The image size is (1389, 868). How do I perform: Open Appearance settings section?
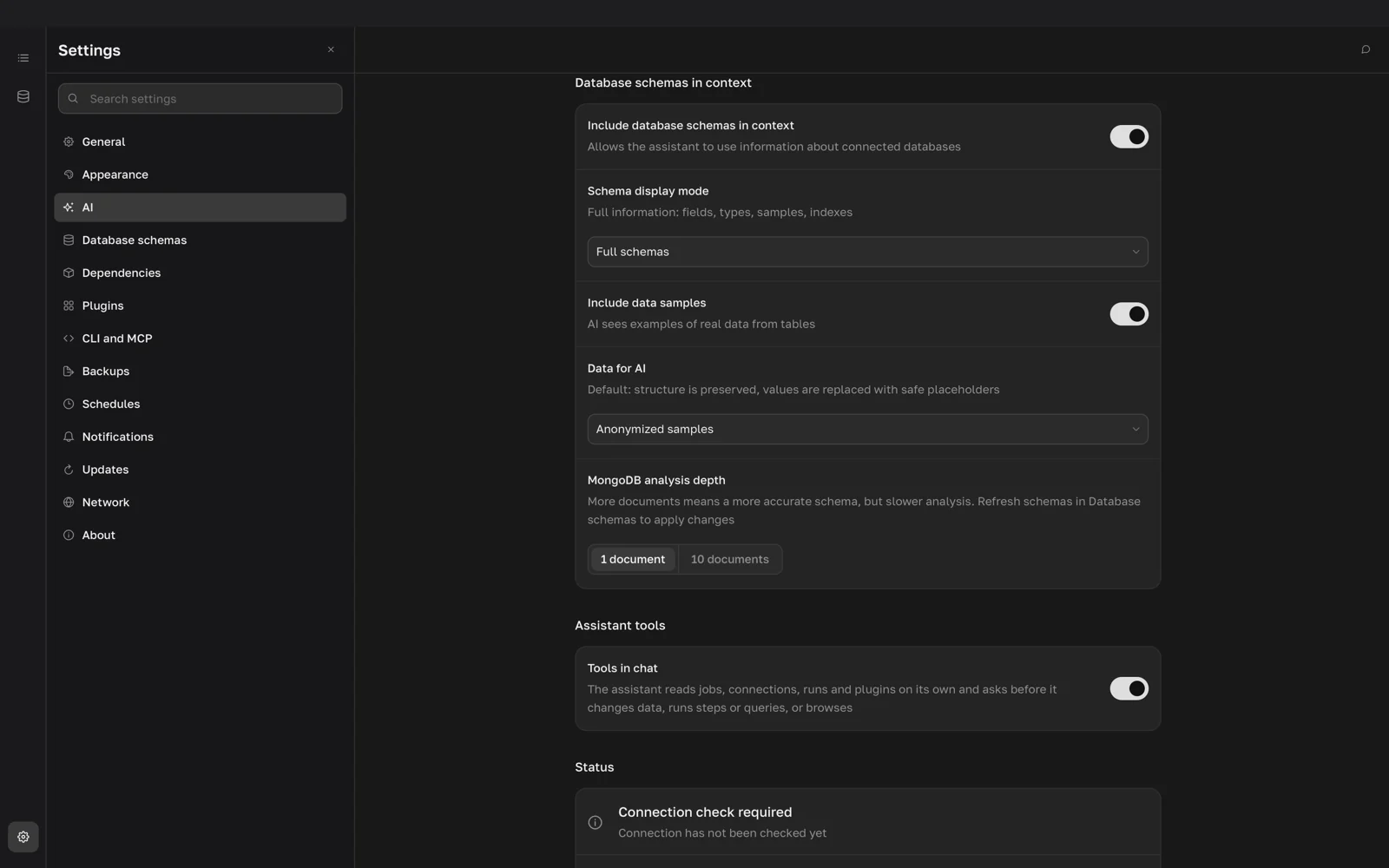click(x=200, y=174)
